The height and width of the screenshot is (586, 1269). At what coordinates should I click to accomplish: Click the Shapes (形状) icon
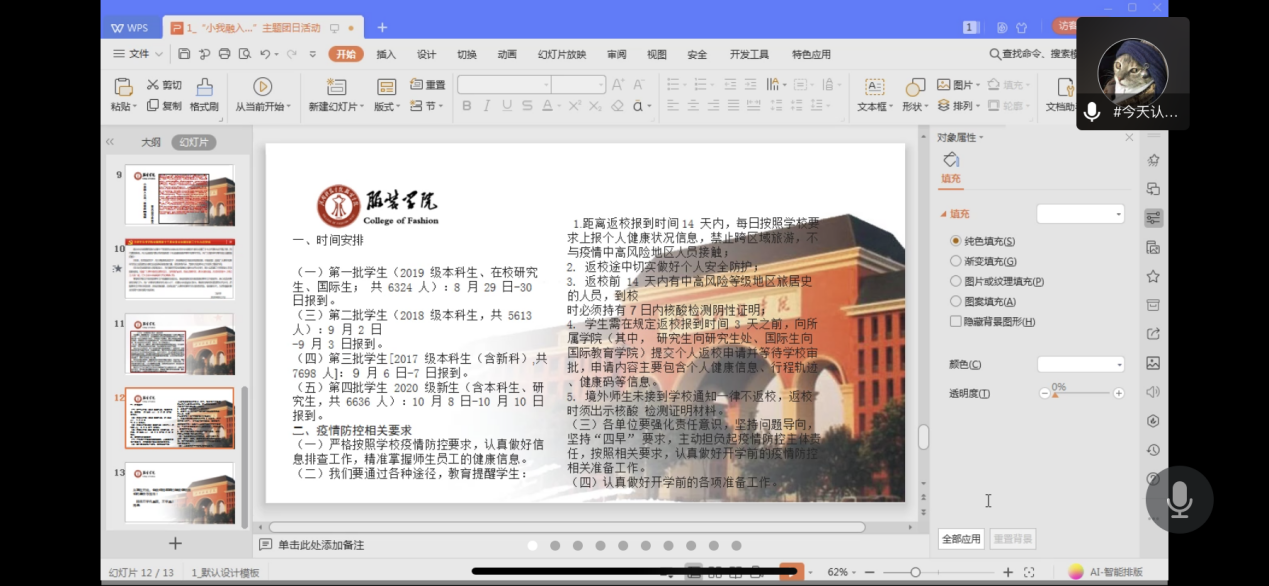(x=914, y=87)
